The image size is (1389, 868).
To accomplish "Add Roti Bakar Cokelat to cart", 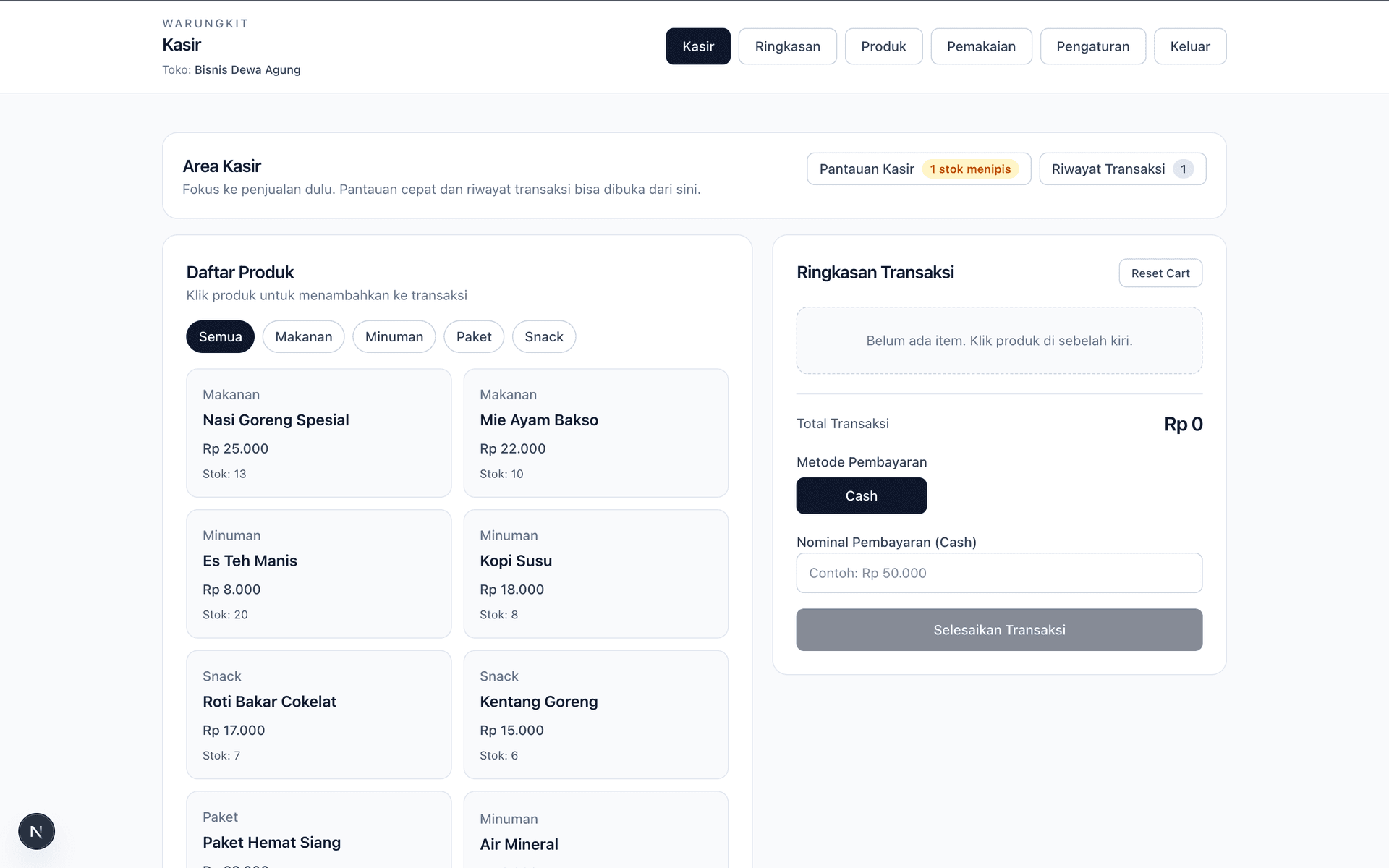I will [x=319, y=715].
